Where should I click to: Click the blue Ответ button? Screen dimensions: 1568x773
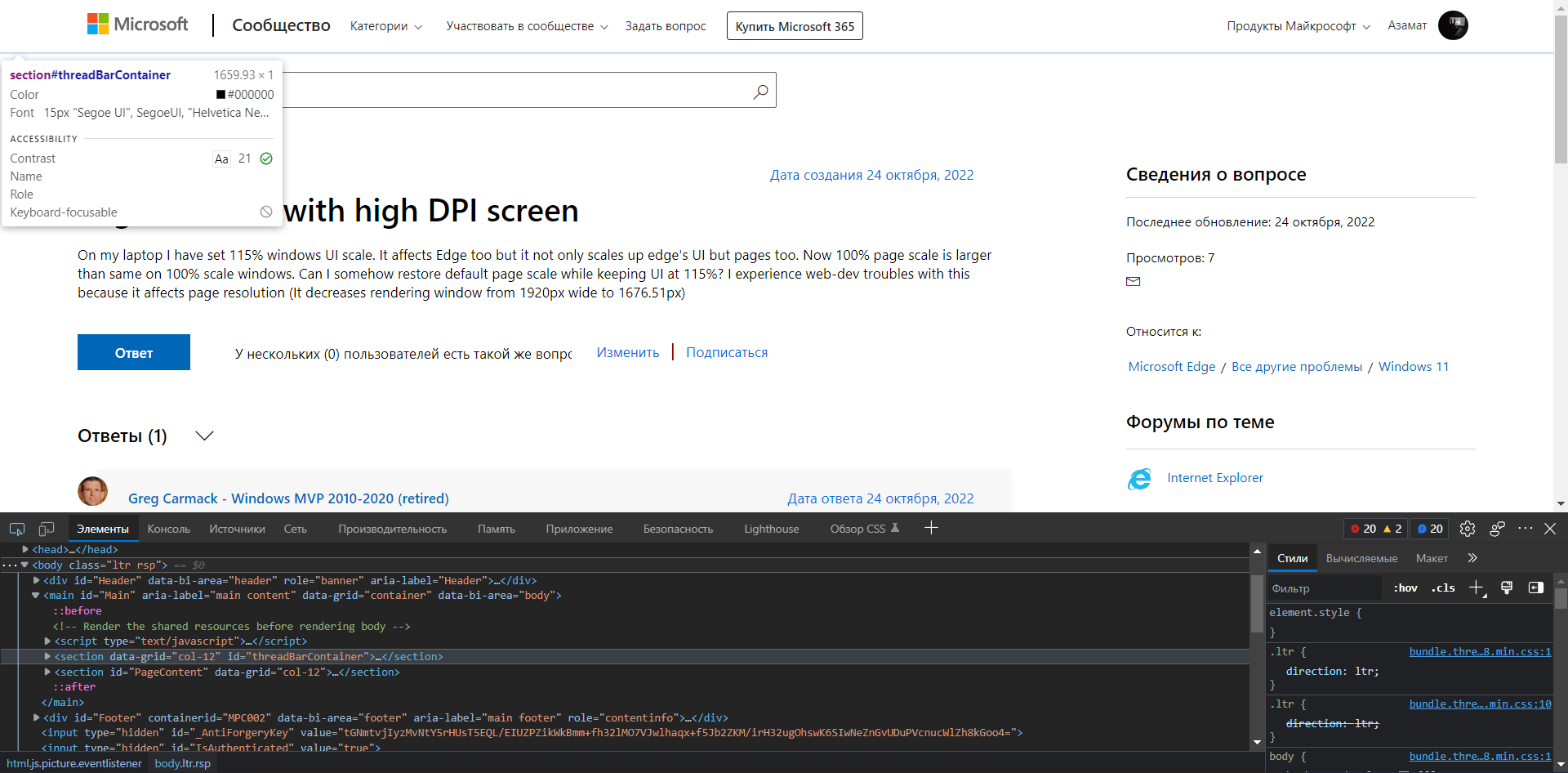134,352
